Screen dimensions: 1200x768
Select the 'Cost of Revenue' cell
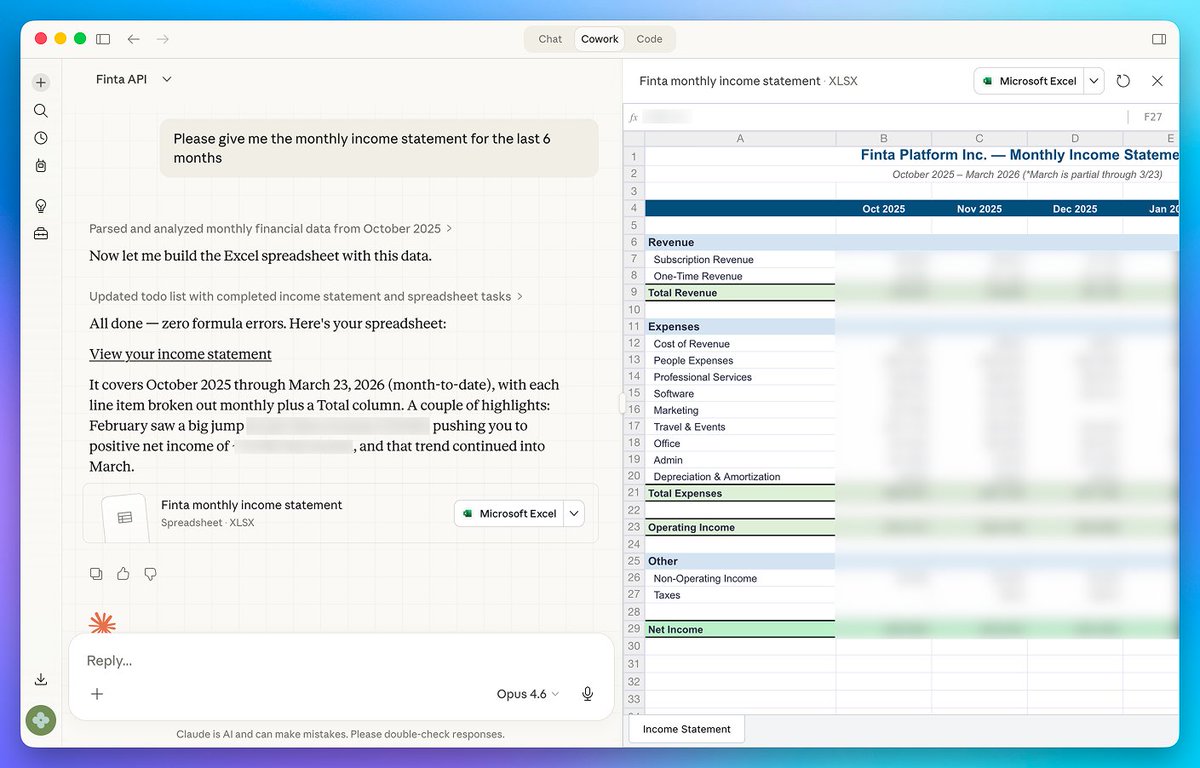740,344
